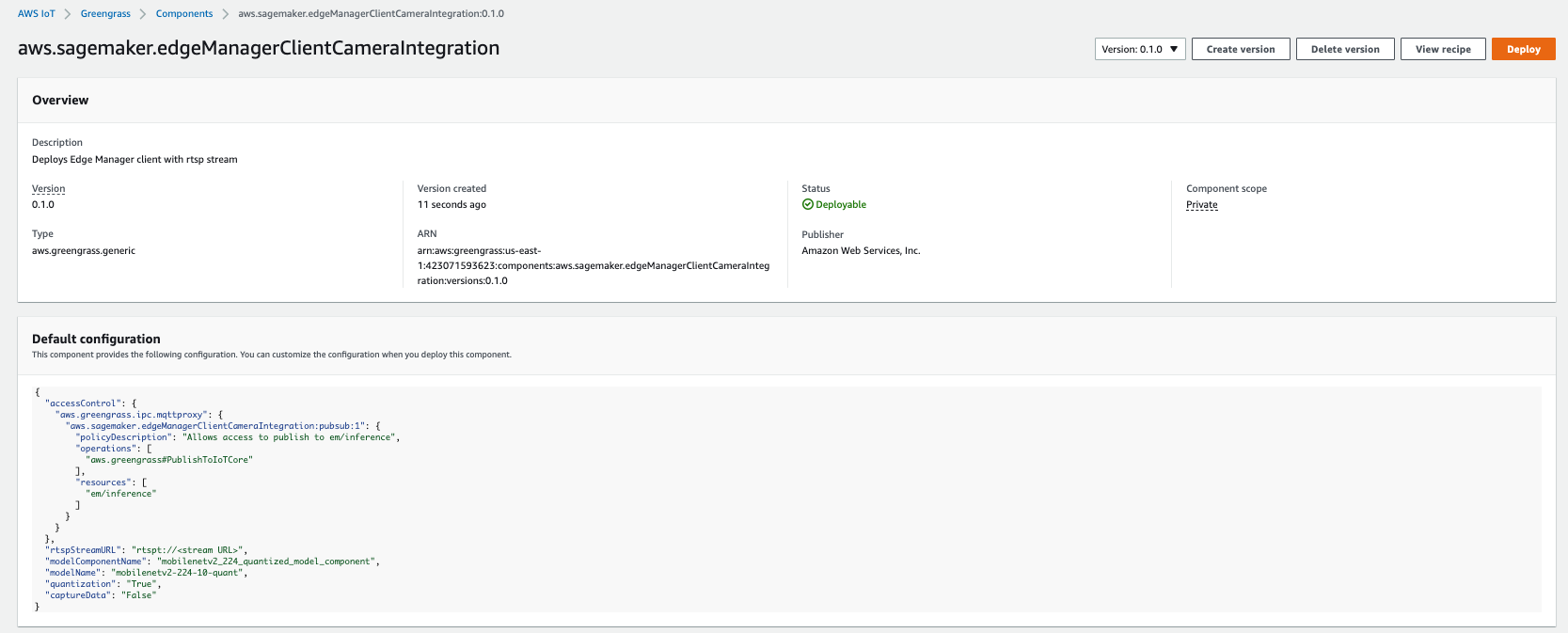This screenshot has width=1568, height=633.
Task: Click the orange Deploy button
Action: (1523, 49)
